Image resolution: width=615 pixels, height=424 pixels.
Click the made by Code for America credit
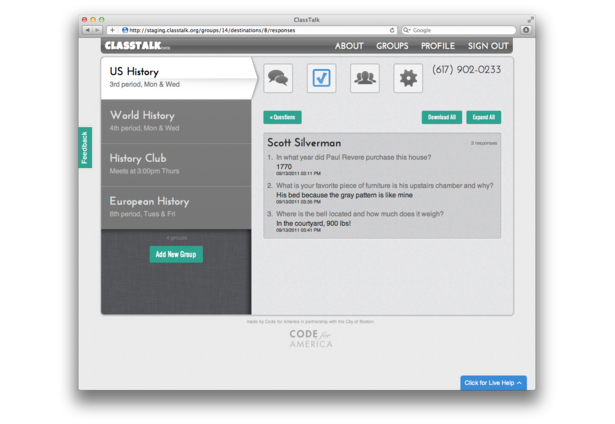[x=310, y=322]
